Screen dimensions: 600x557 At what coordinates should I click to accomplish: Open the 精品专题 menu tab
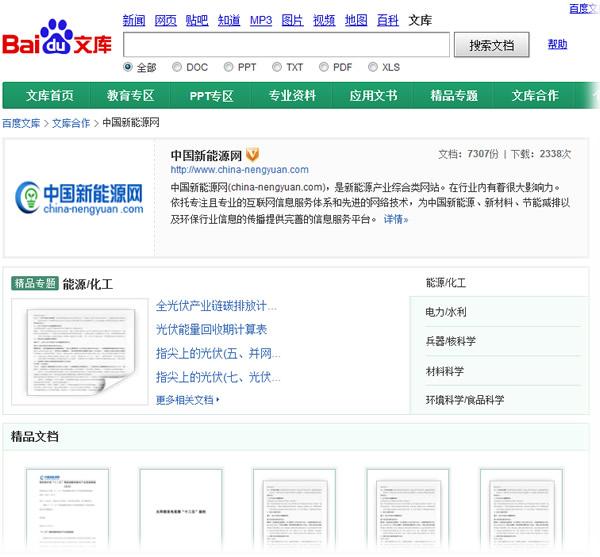coord(454,96)
